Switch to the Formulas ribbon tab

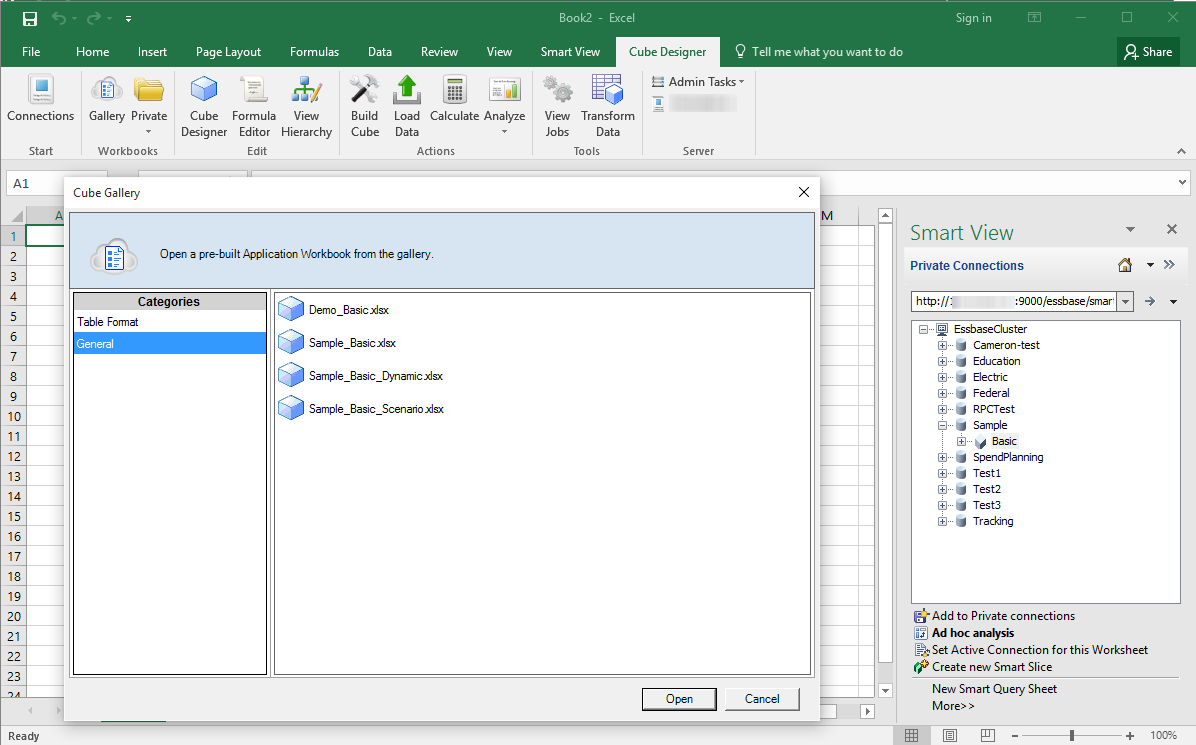pyautogui.click(x=314, y=52)
